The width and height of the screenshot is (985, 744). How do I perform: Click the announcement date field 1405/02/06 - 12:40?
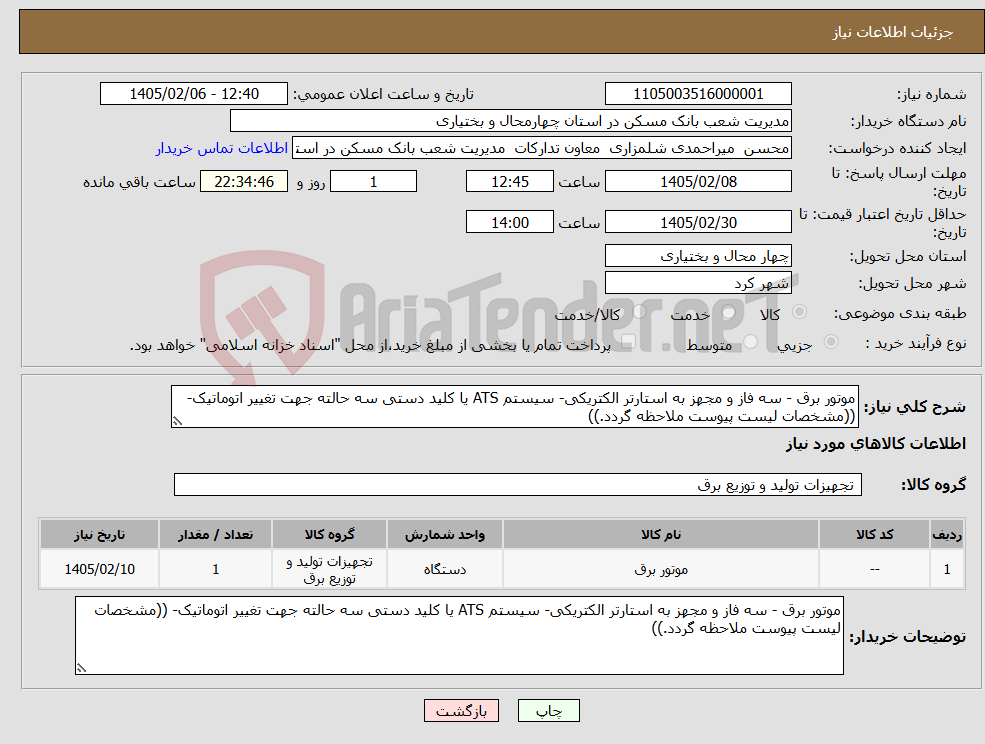pos(193,94)
